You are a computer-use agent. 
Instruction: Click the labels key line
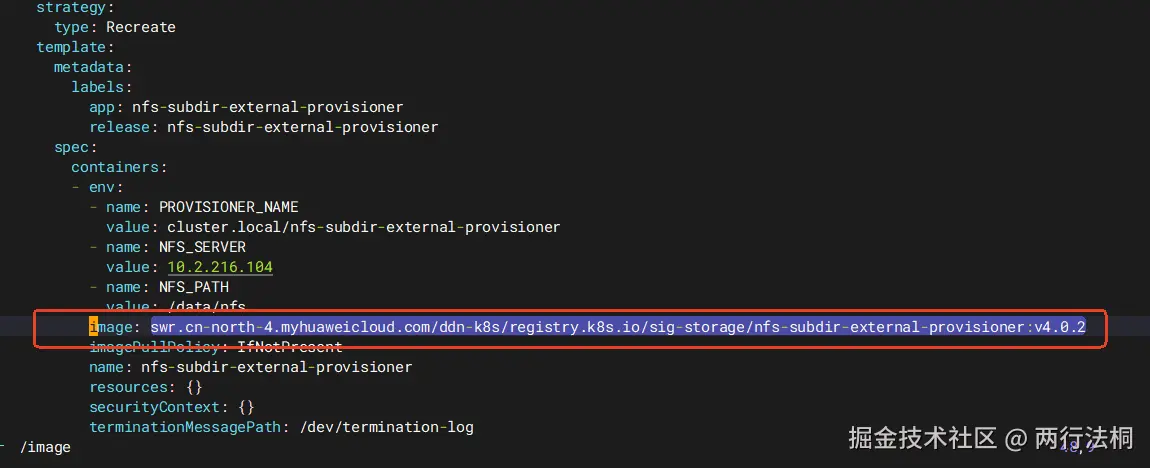(101, 87)
